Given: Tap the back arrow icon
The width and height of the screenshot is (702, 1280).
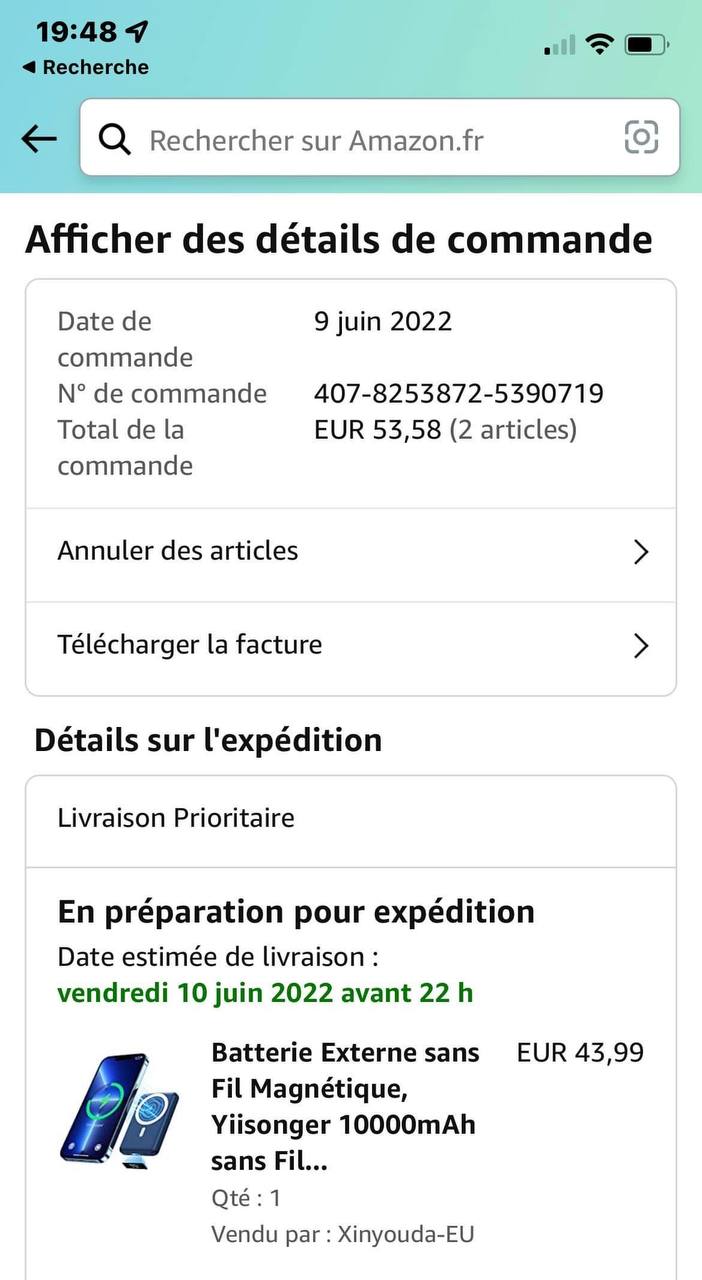Looking at the screenshot, I should pos(39,139).
